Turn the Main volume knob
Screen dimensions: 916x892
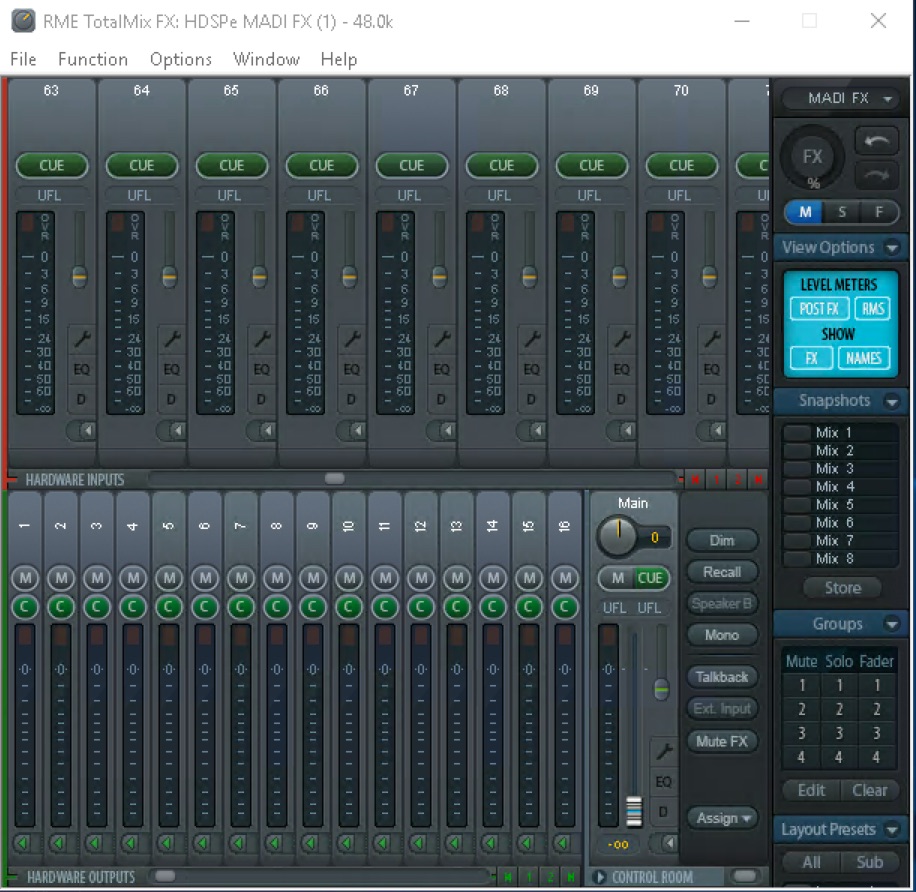click(617, 536)
